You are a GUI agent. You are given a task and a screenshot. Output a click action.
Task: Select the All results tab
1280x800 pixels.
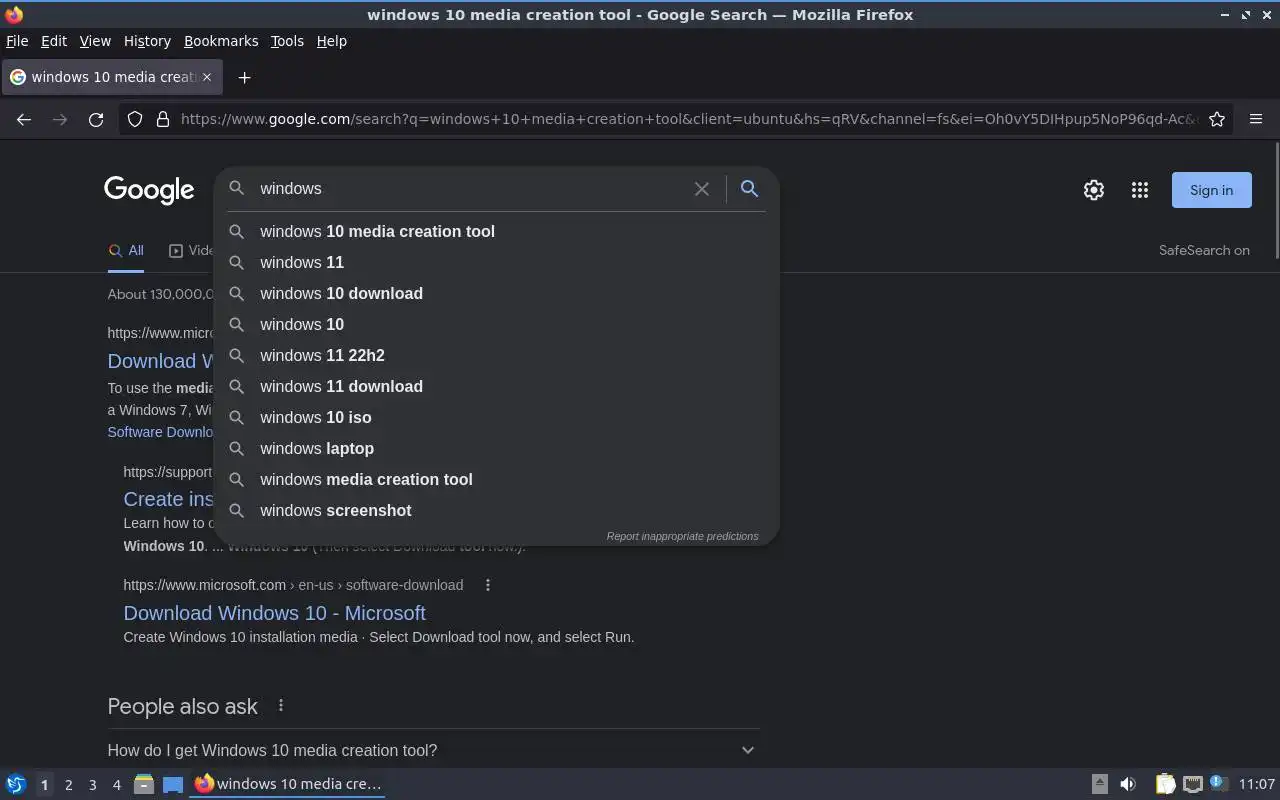coord(126,251)
